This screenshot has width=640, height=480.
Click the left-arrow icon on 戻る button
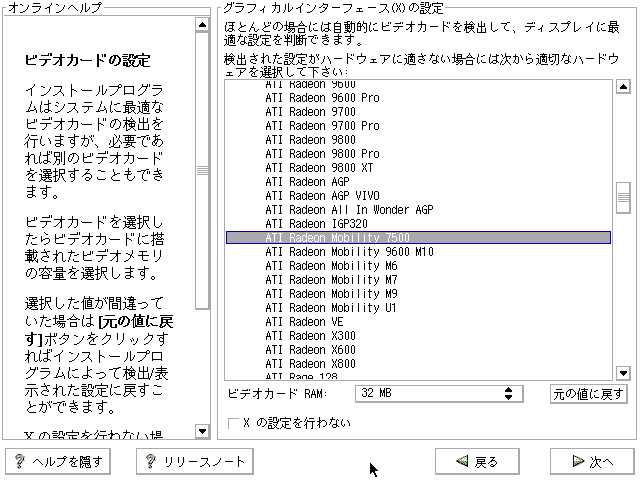(x=462, y=461)
